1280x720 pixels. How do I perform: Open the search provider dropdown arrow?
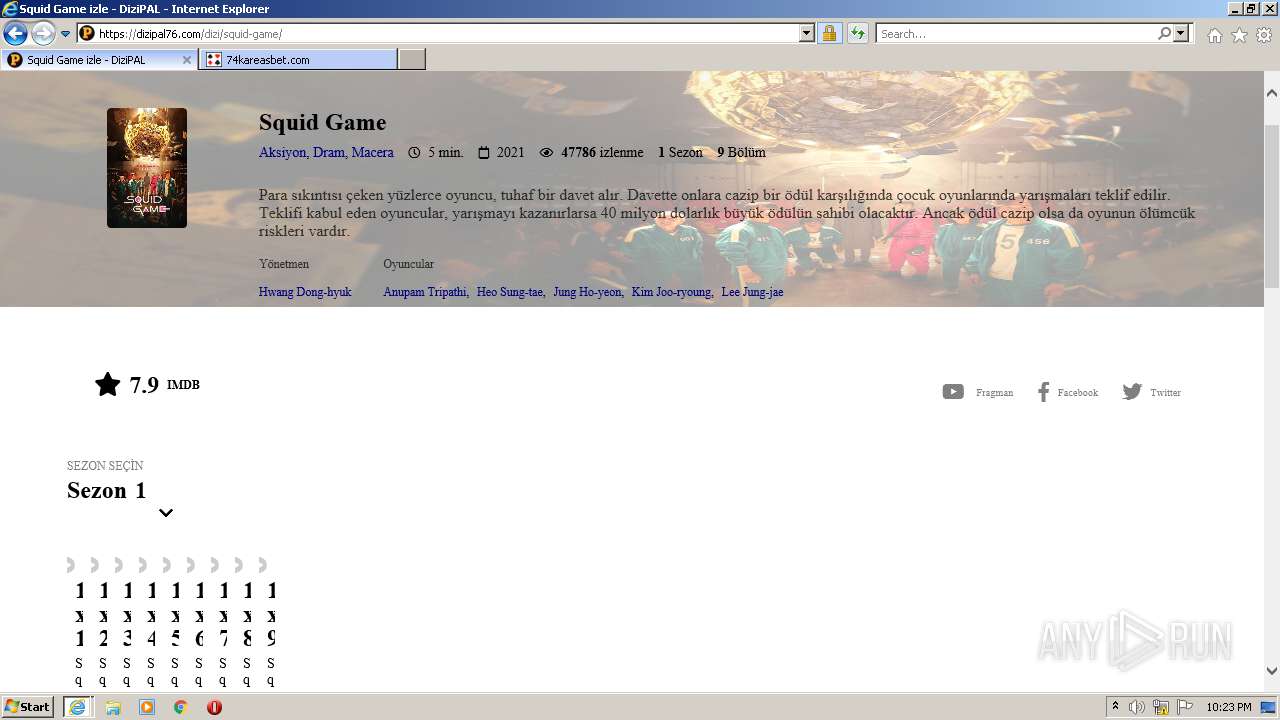[1181, 33]
